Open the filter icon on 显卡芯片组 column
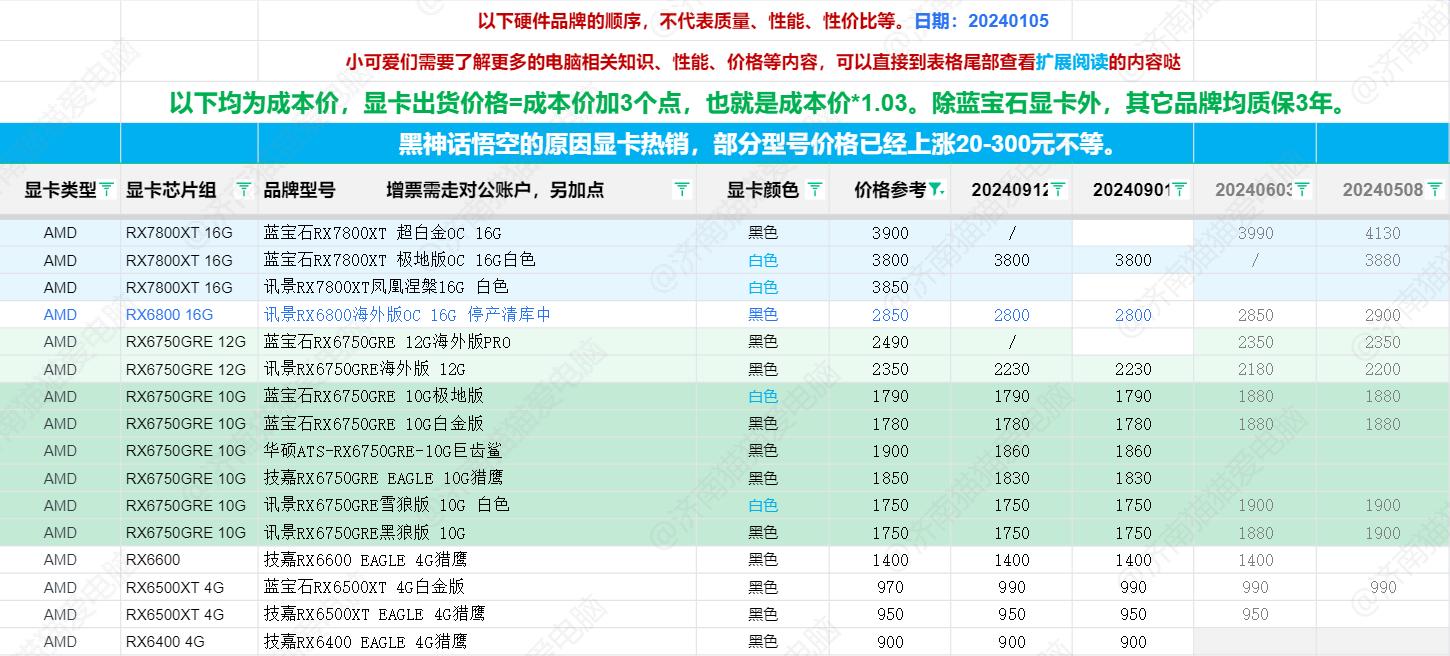This screenshot has width=1450, height=656. (x=243, y=189)
